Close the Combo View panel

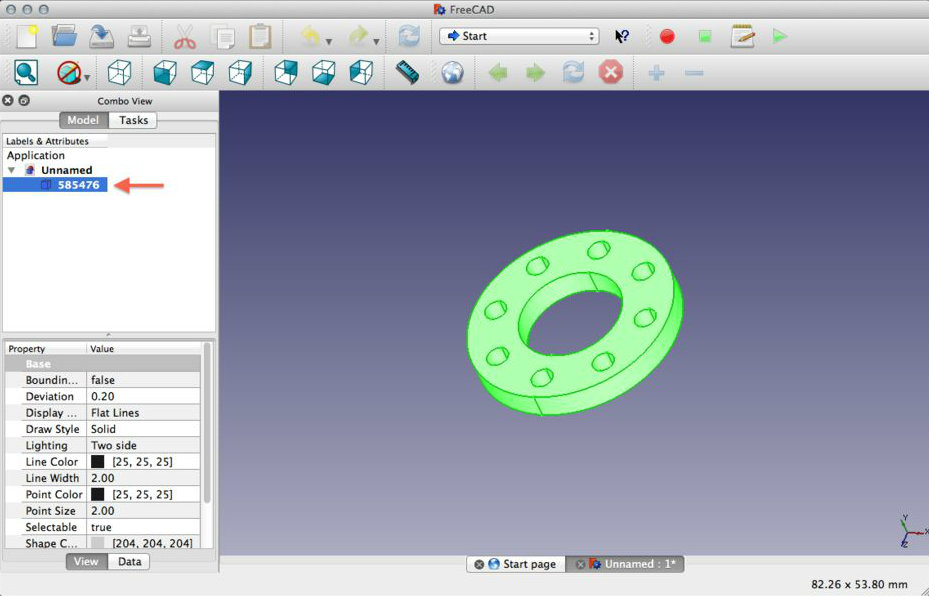click(x=8, y=101)
